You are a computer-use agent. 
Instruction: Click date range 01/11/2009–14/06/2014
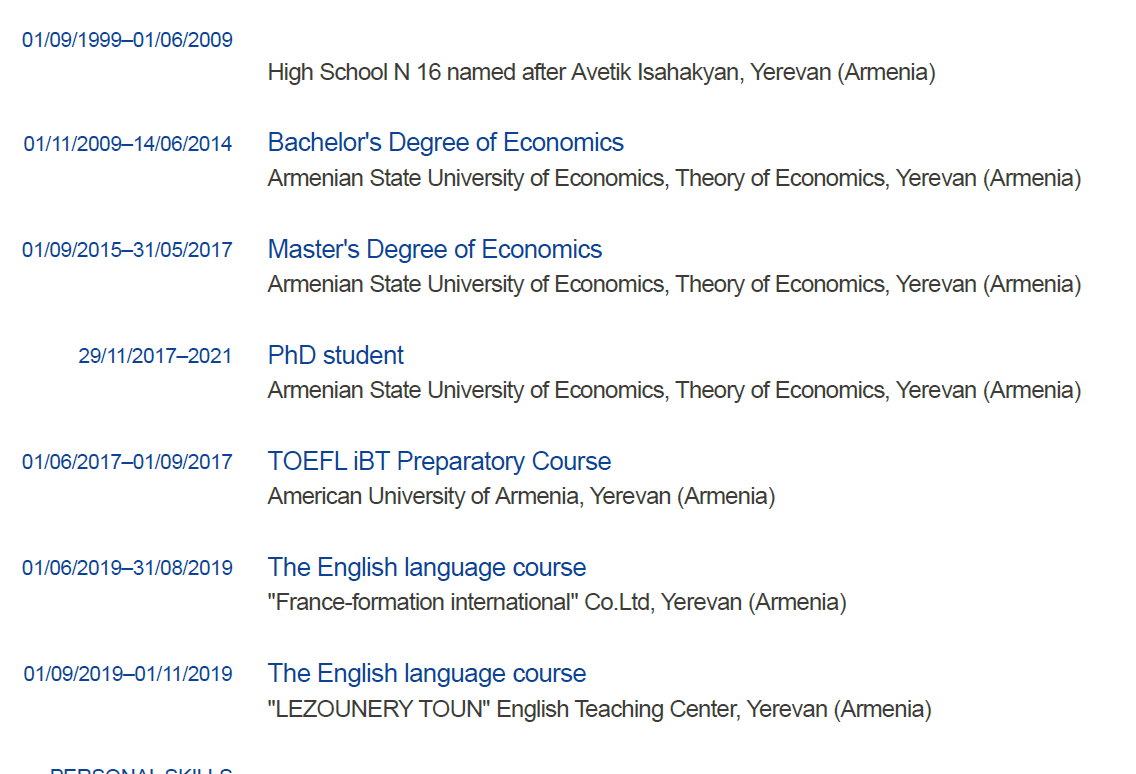click(x=128, y=144)
